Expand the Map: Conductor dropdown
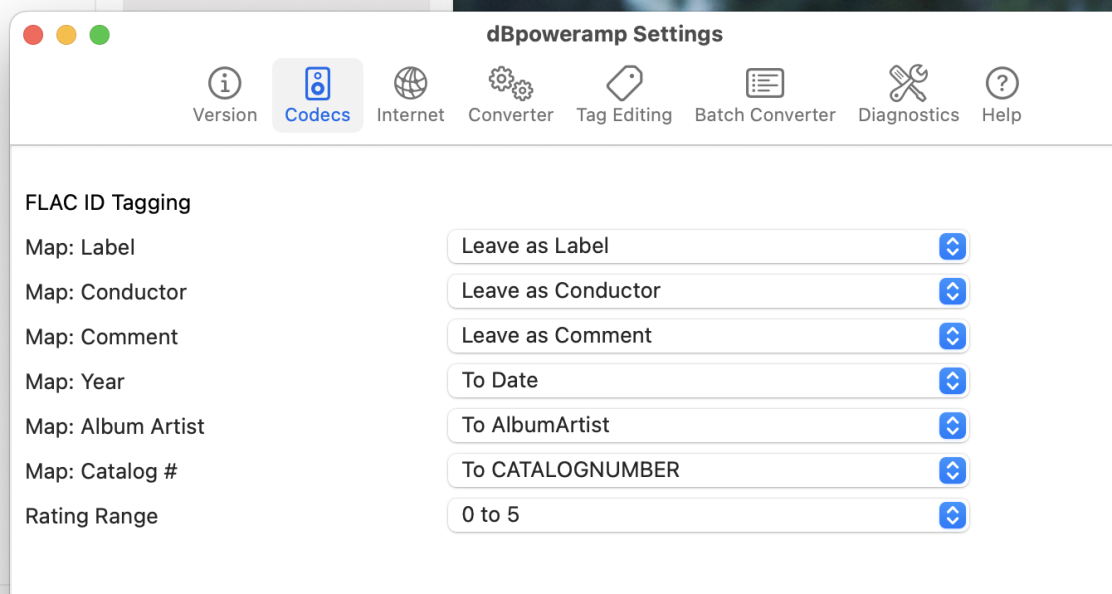This screenshot has height=594, width=1112. click(708, 291)
